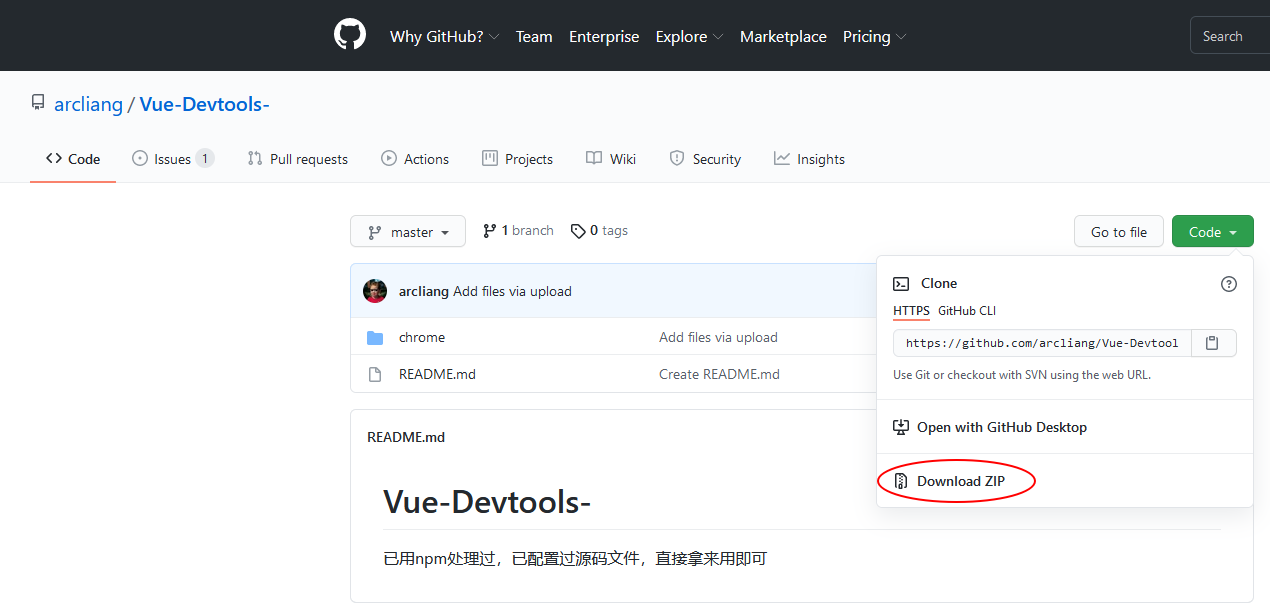Expand the Why GitHub? menu
Viewport: 1270px width, 607px height.
pos(444,36)
